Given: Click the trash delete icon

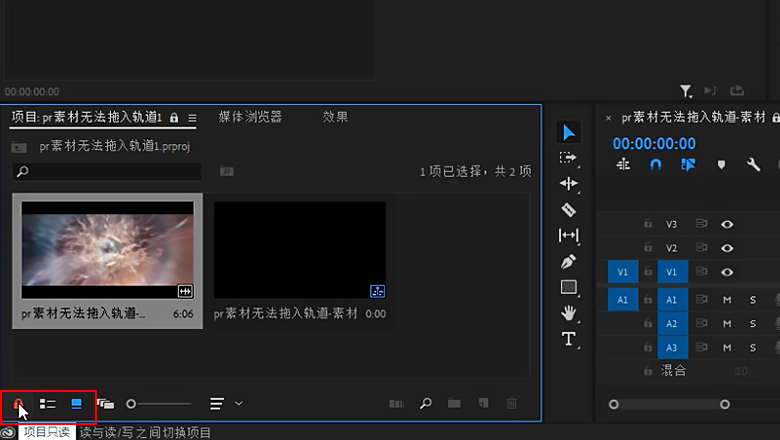Looking at the screenshot, I should point(511,403).
